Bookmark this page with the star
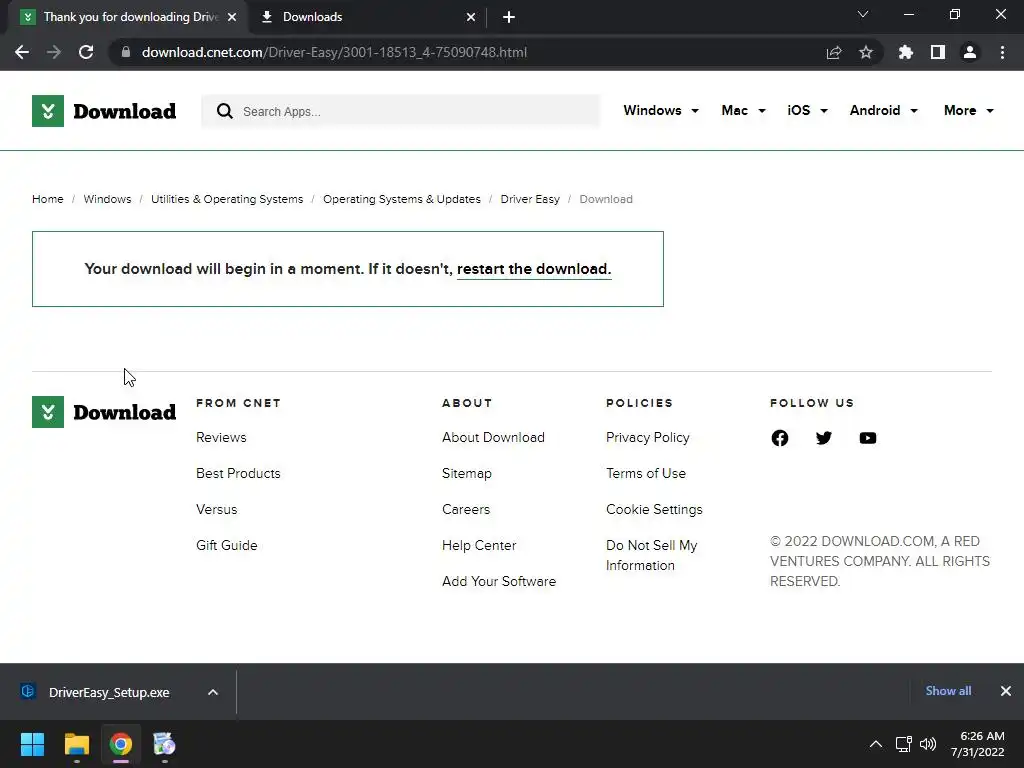The image size is (1024, 768). pyautogui.click(x=866, y=52)
